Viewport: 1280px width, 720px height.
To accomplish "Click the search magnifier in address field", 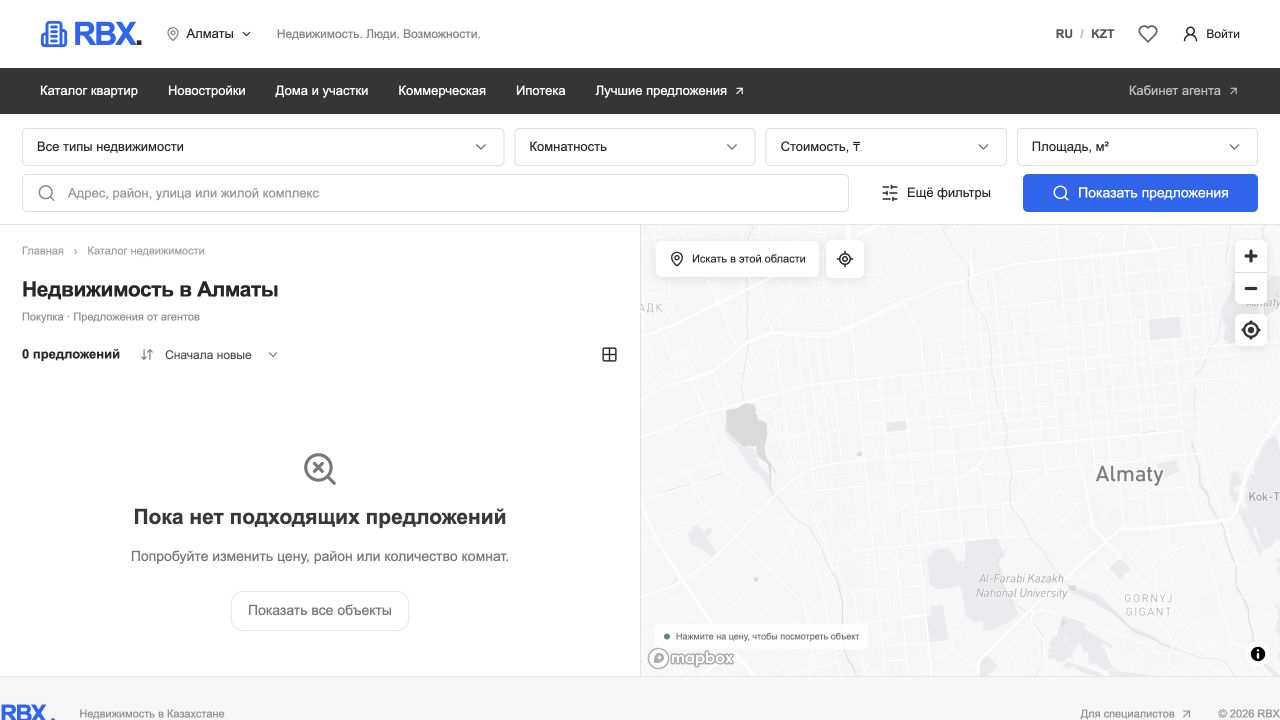I will coord(46,193).
